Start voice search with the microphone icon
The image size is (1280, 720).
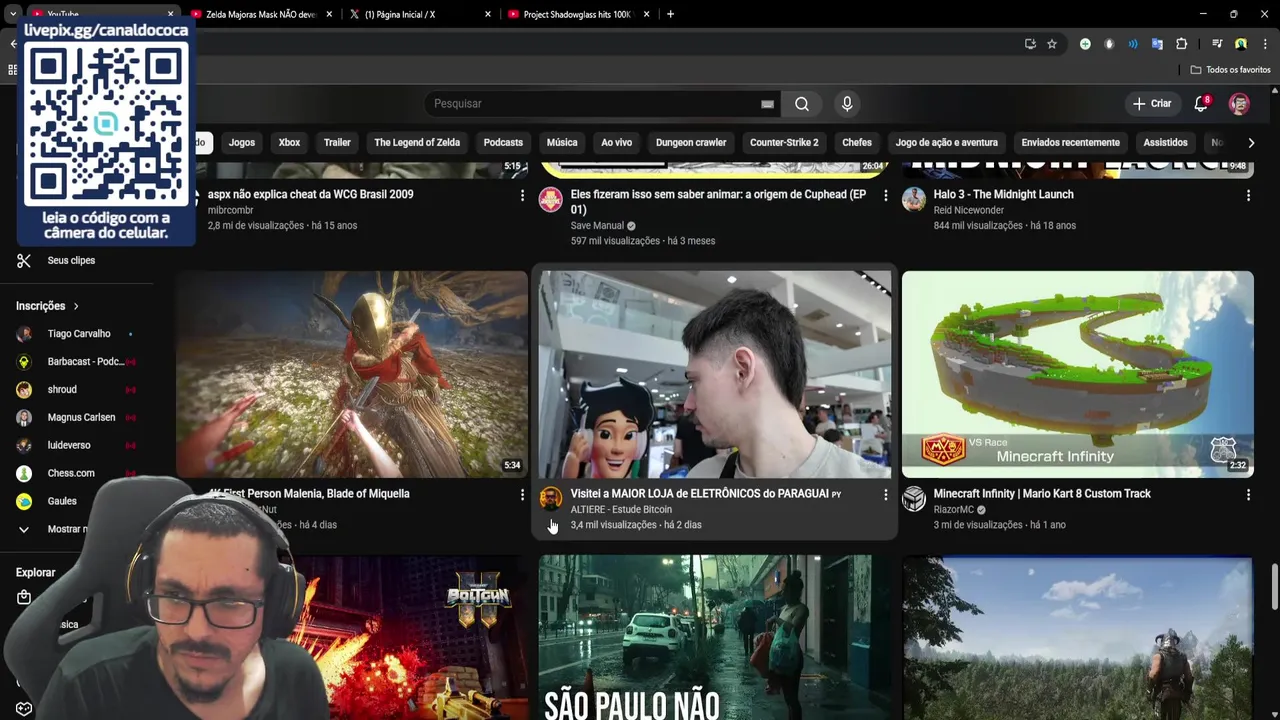(847, 104)
